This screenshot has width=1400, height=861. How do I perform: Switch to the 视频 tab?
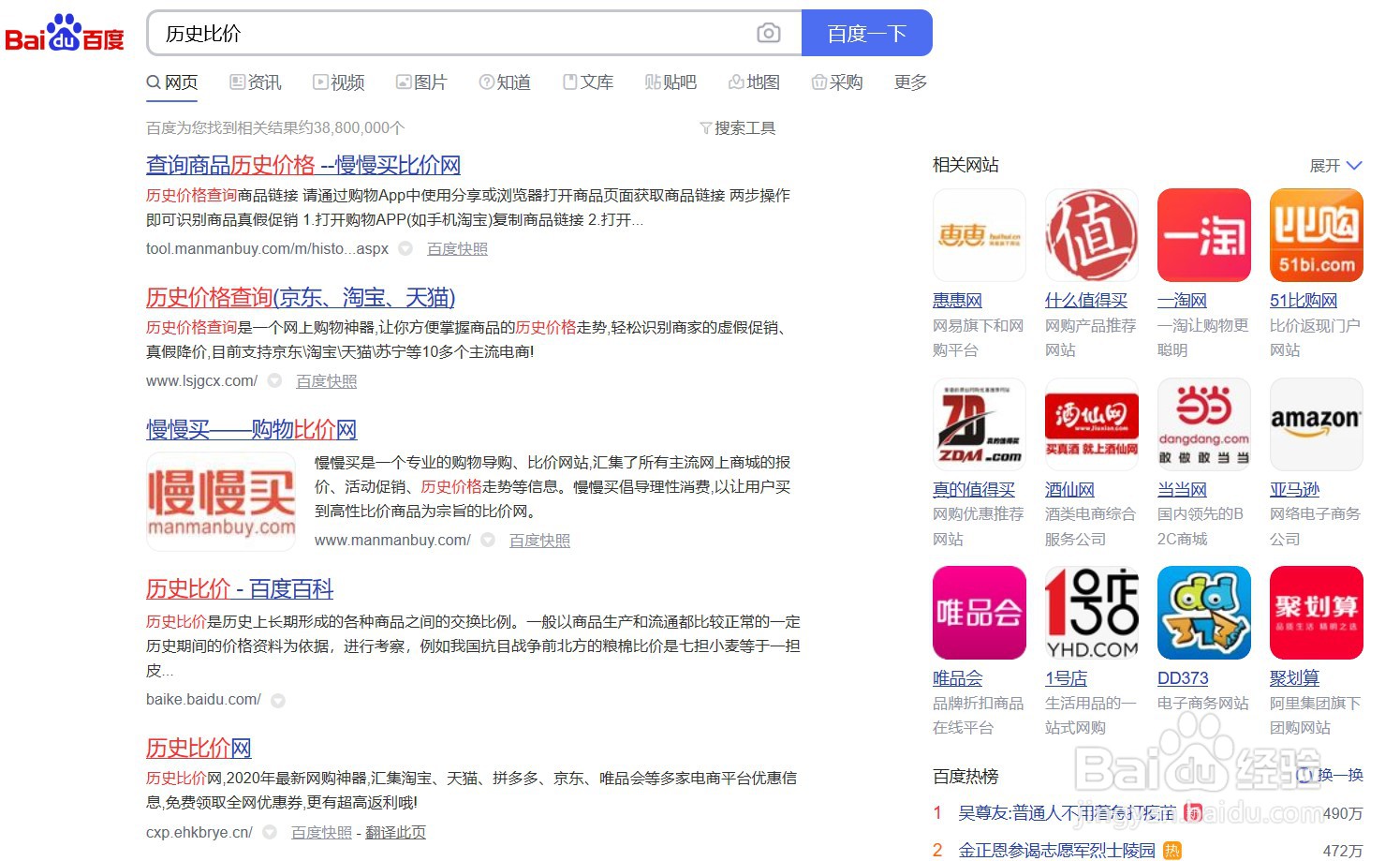(339, 82)
